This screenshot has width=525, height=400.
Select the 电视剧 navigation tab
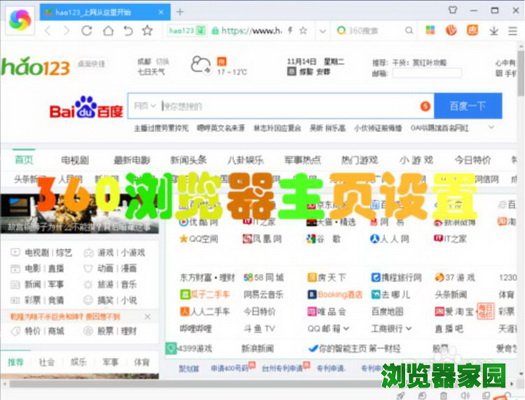click(75, 160)
